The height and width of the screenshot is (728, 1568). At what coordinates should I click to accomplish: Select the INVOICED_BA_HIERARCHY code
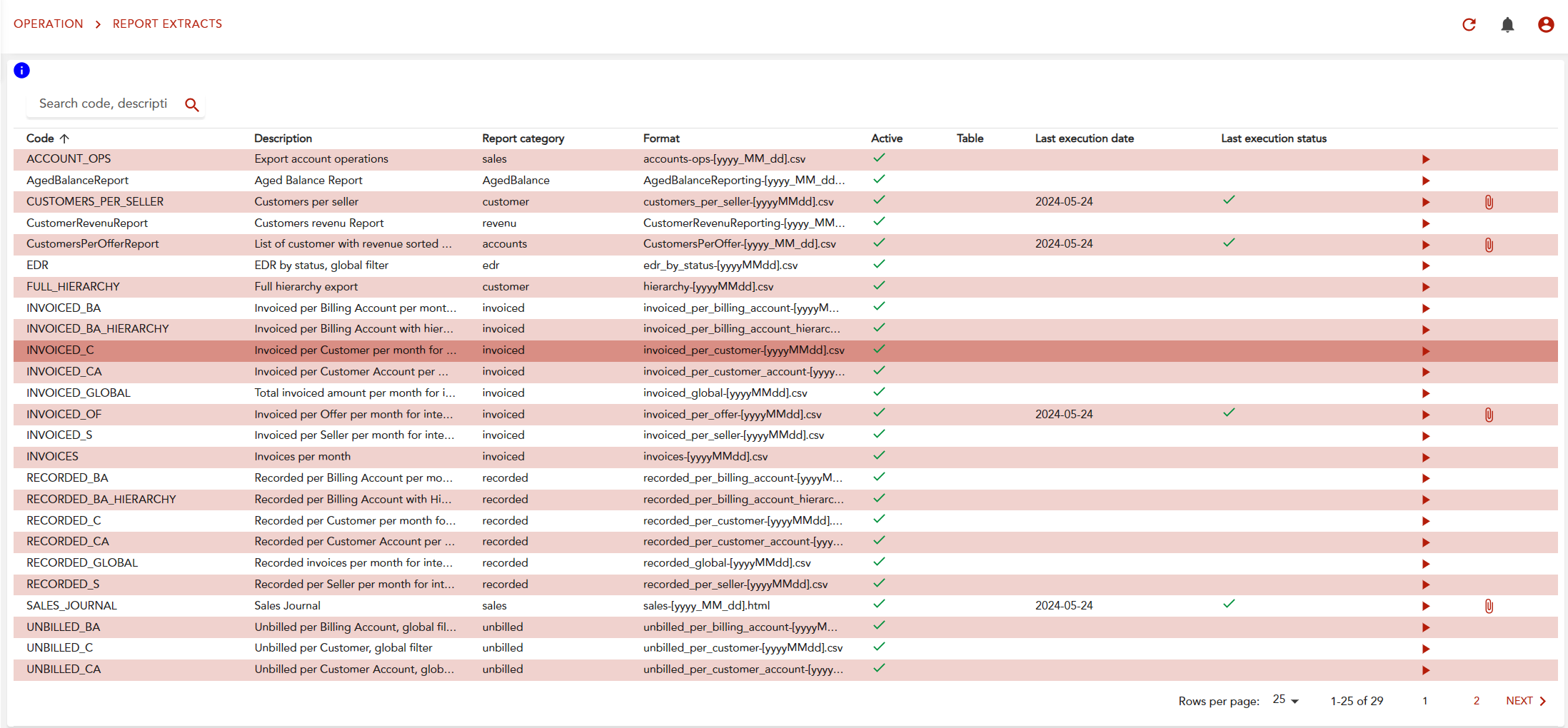[98, 329]
